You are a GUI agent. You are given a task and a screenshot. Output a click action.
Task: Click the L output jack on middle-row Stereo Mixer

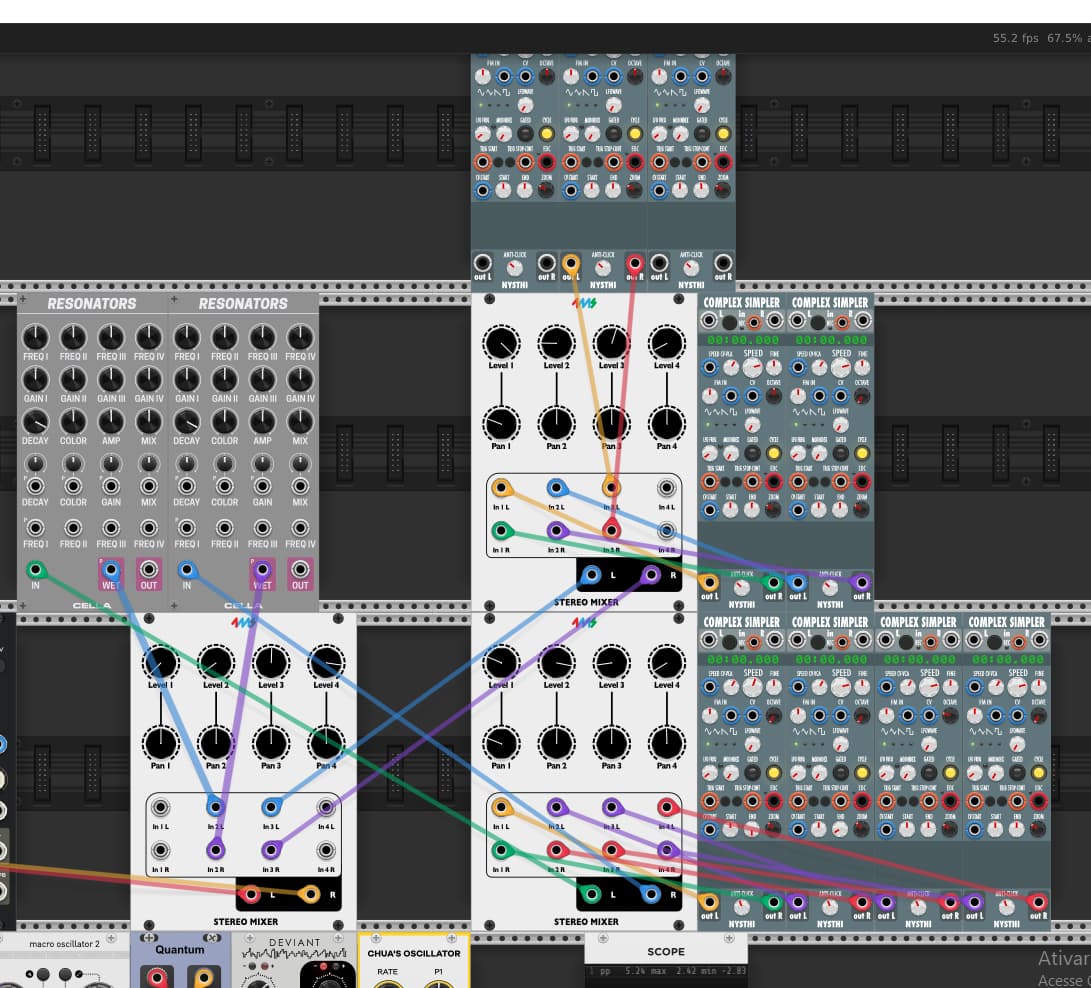click(x=592, y=575)
